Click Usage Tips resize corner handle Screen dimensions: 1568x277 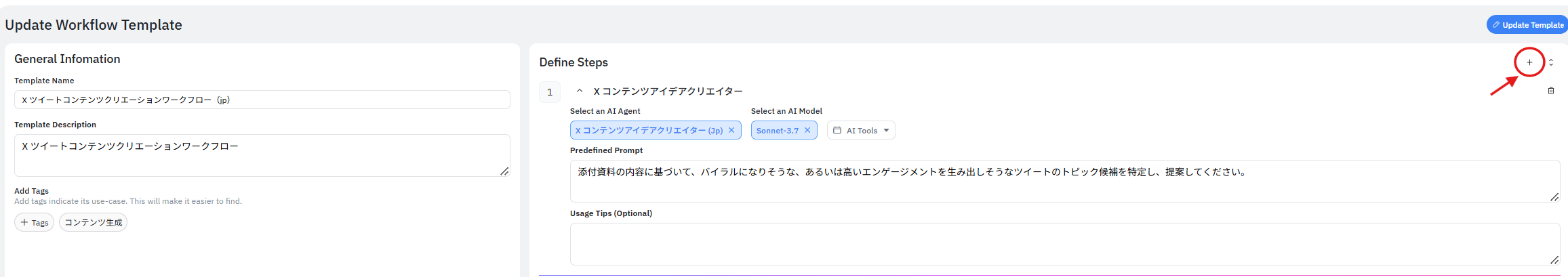(1554, 260)
